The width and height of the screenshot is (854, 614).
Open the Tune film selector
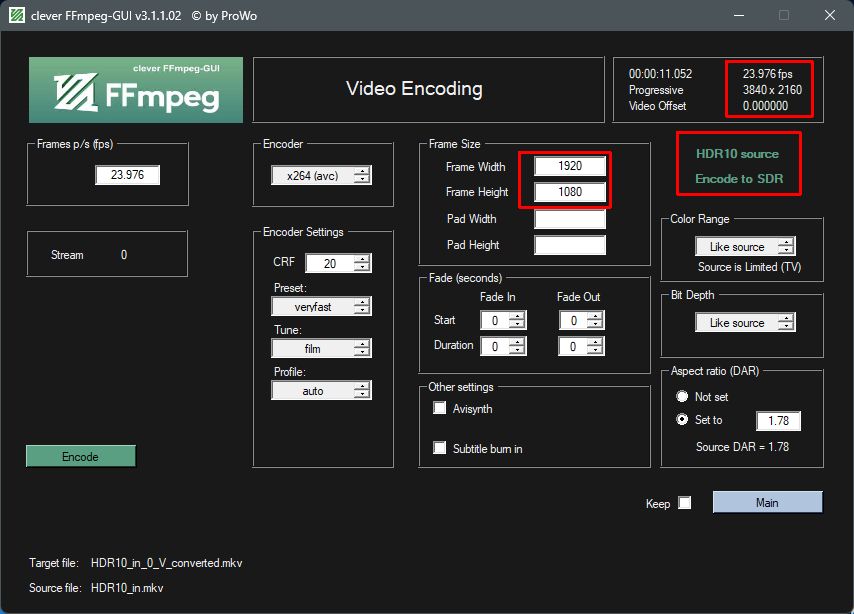coord(321,348)
